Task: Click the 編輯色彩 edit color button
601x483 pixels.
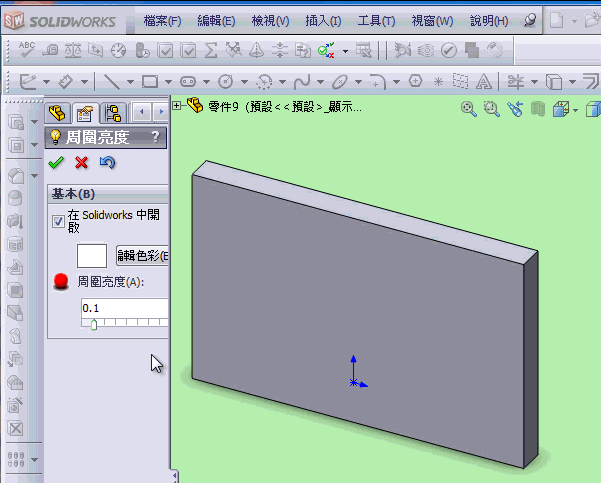Action: tap(142, 256)
